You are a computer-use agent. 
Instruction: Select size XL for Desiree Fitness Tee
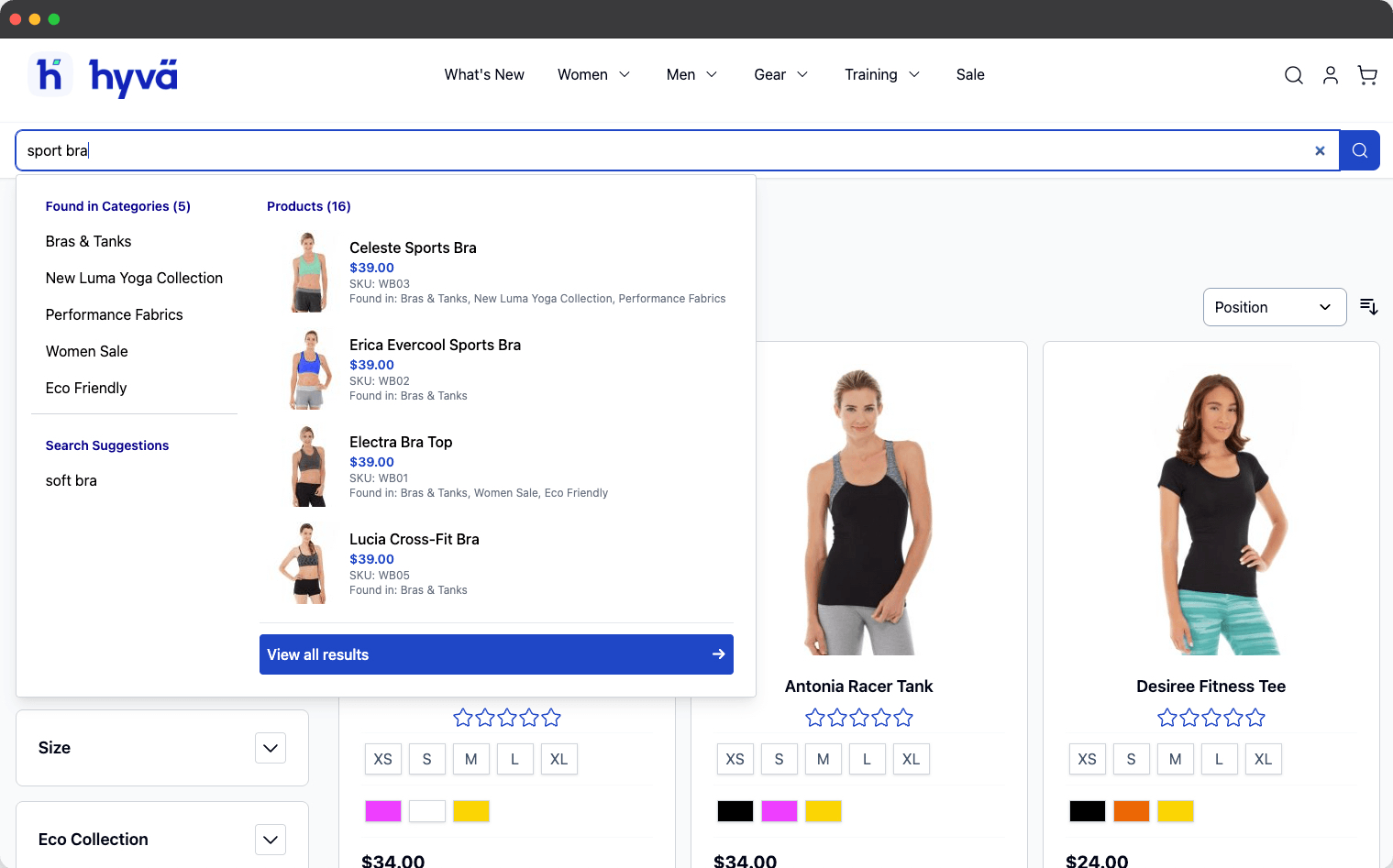(1263, 759)
